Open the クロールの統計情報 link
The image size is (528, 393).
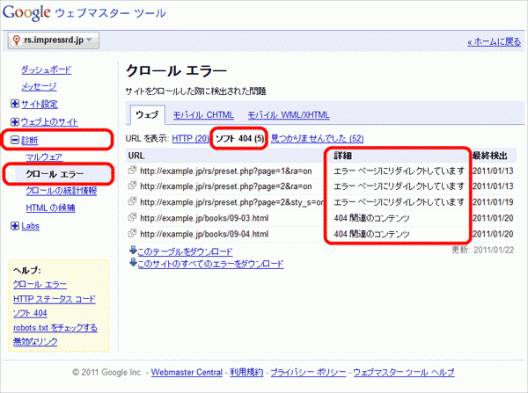pyautogui.click(x=61, y=191)
